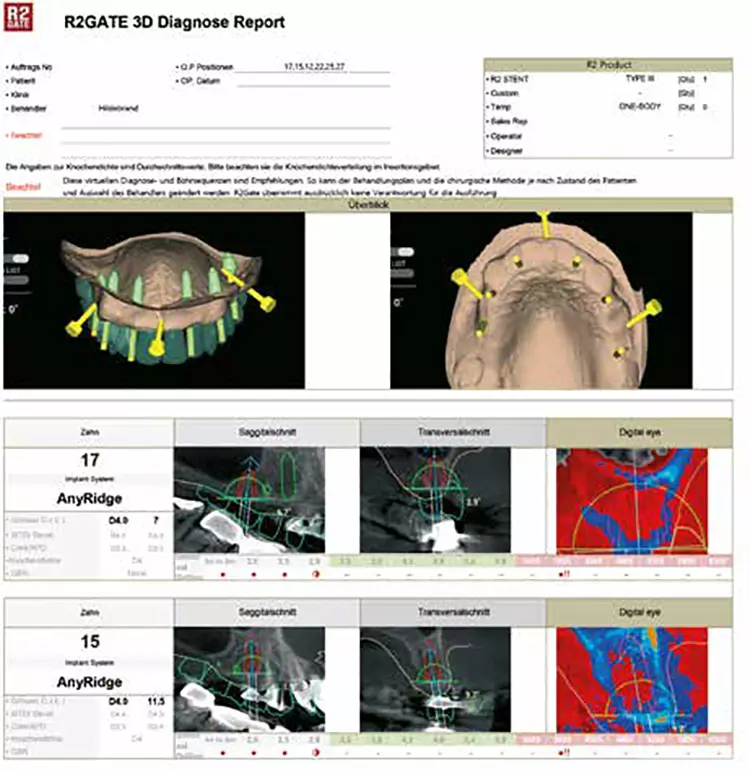Viewport: 750px width, 771px height.
Task: Toggle the top pill switch in the right overview image
Action: tap(403, 252)
